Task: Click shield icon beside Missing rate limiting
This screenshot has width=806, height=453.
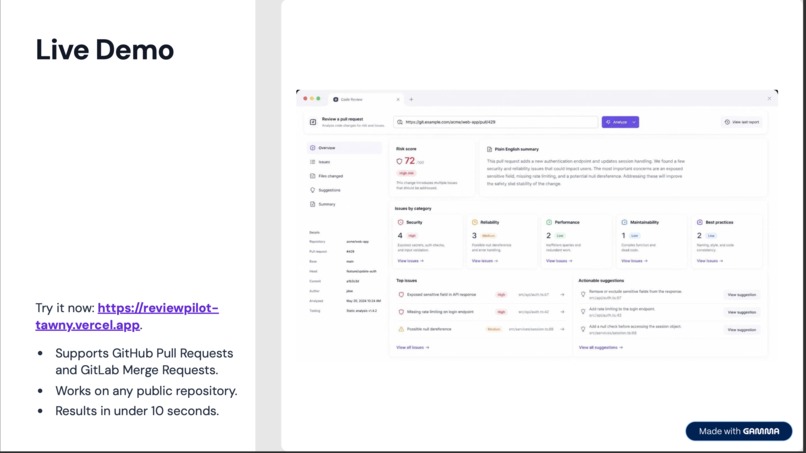Action: coord(401,312)
